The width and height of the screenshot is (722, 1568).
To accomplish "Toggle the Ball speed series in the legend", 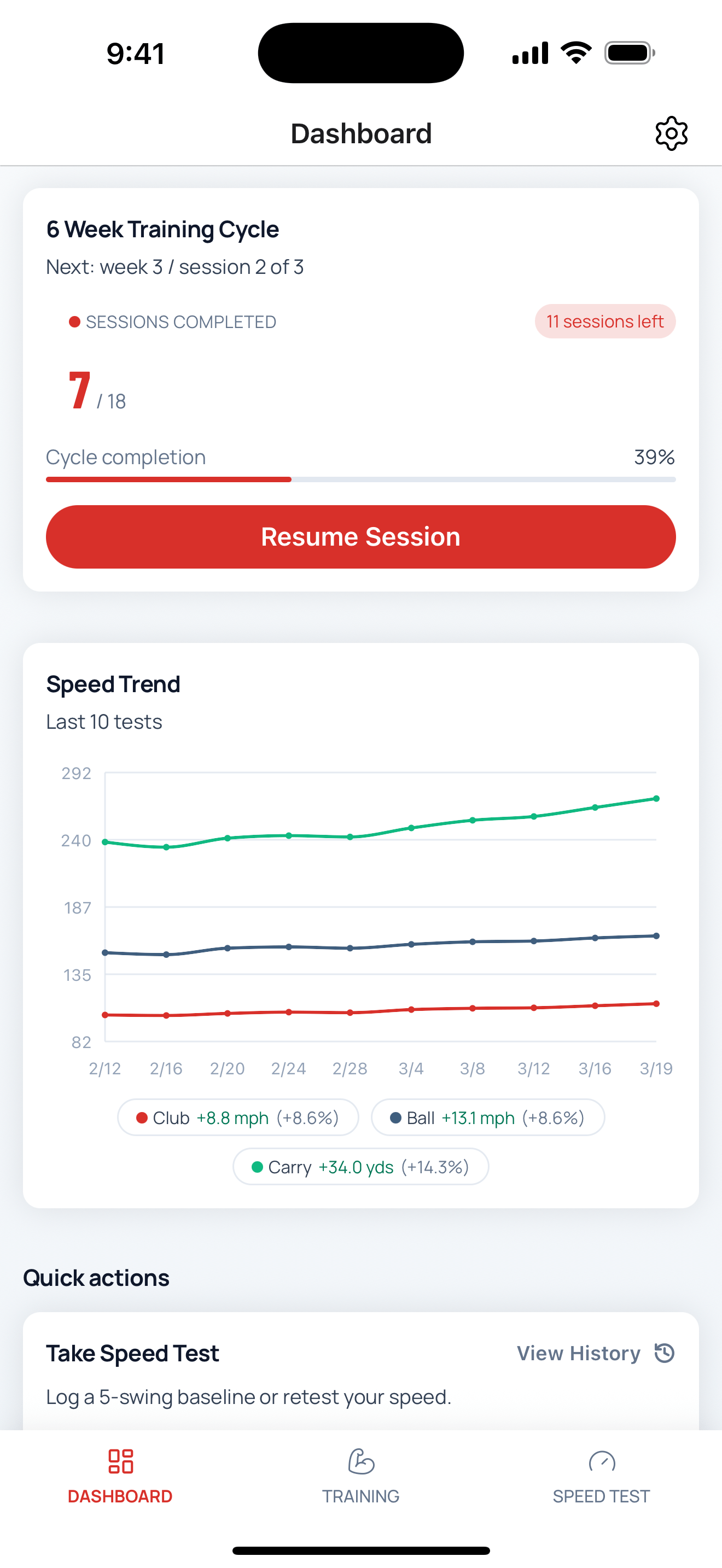I will pyautogui.click(x=487, y=1118).
